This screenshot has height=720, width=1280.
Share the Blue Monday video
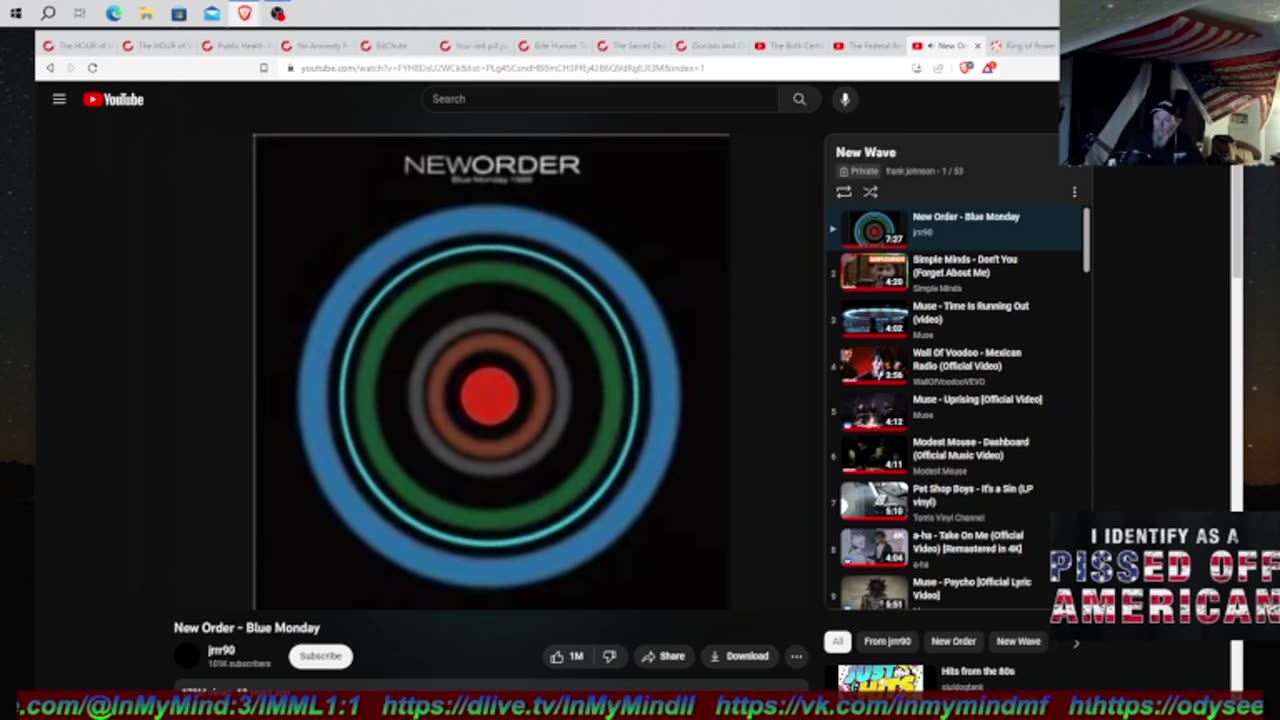(663, 656)
